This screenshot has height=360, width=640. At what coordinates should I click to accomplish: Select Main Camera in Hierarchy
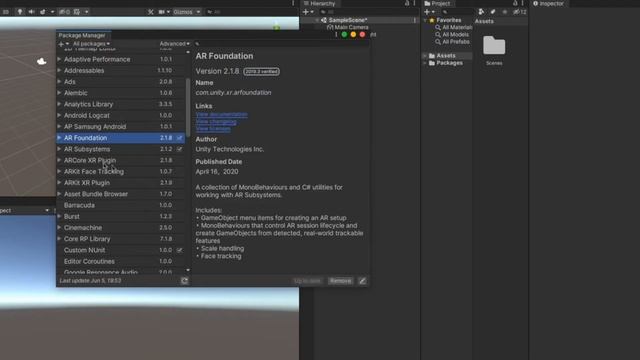point(348,27)
